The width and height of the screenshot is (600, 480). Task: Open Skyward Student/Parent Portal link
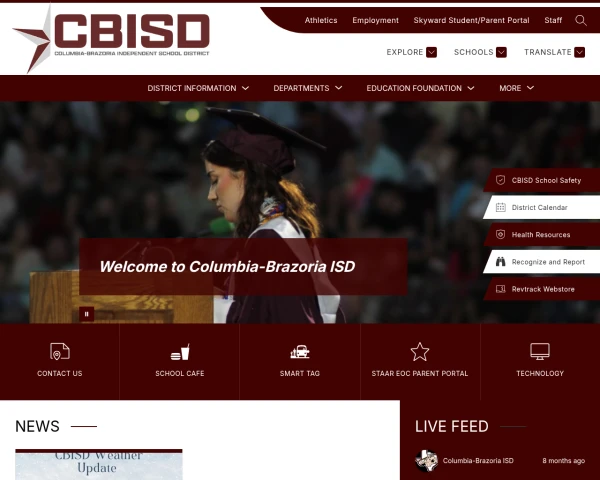471,20
